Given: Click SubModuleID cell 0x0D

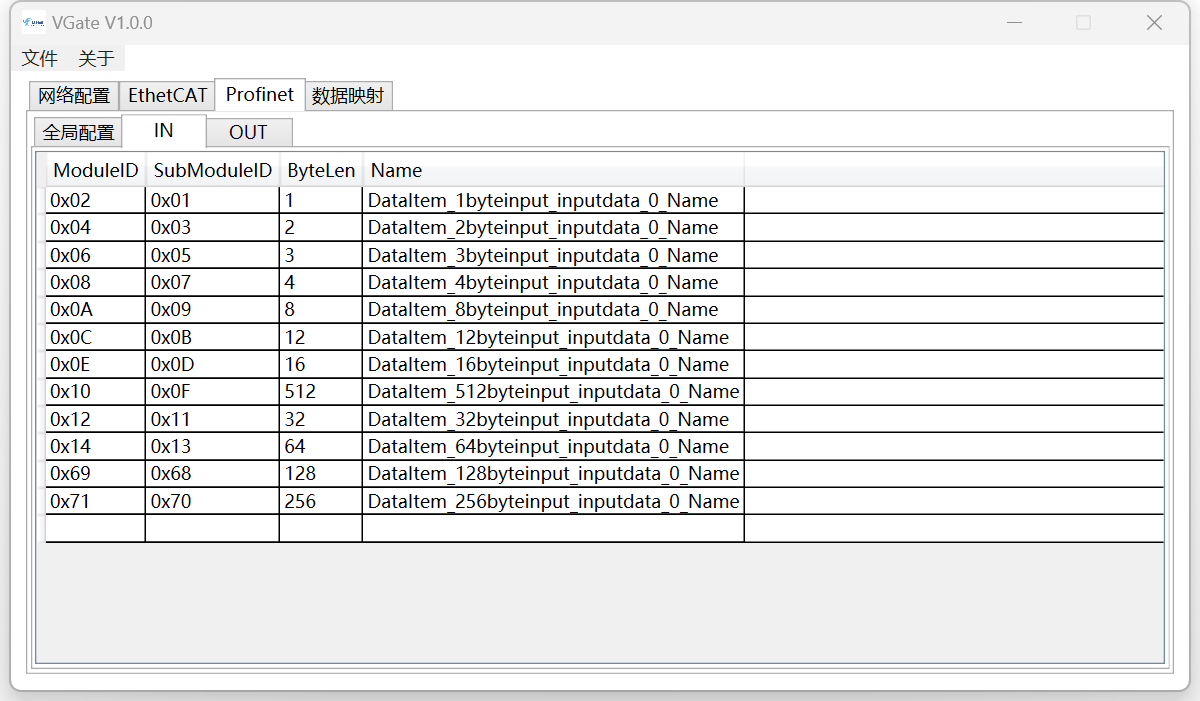Looking at the screenshot, I should coord(212,364).
